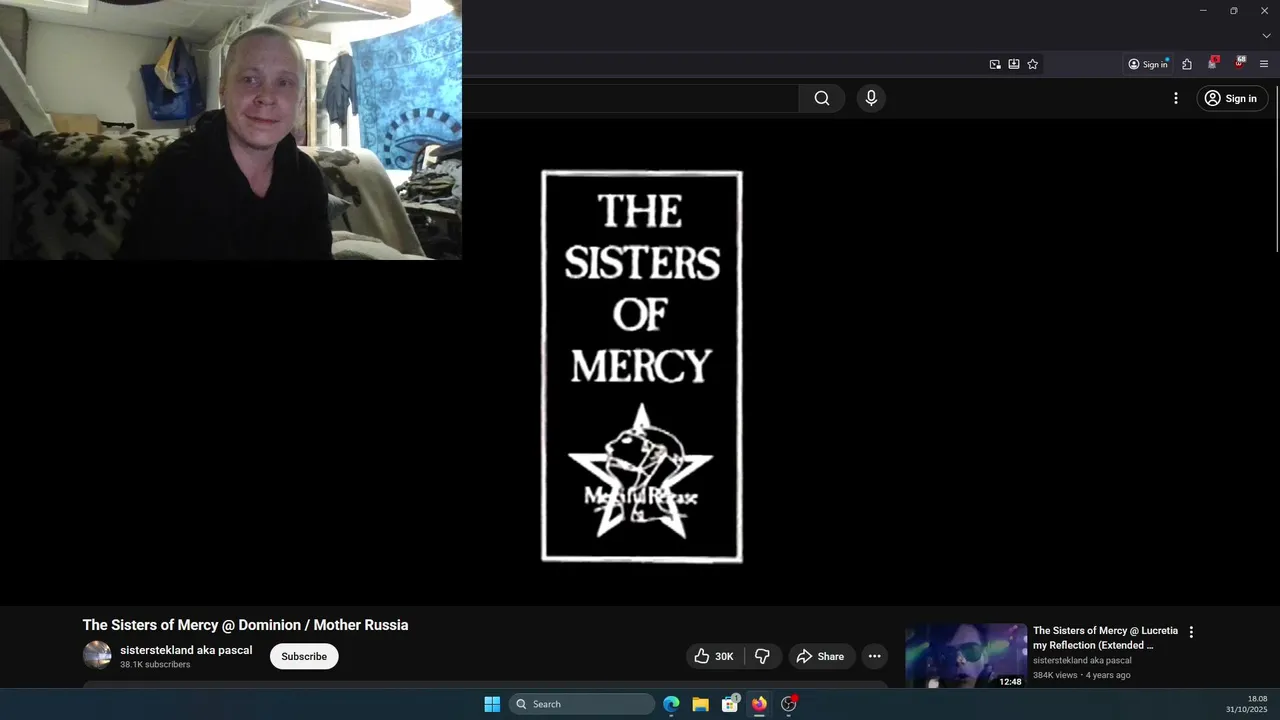Focus the YouTube search input field
Screen dimensions: 1280x720
coord(630,98)
